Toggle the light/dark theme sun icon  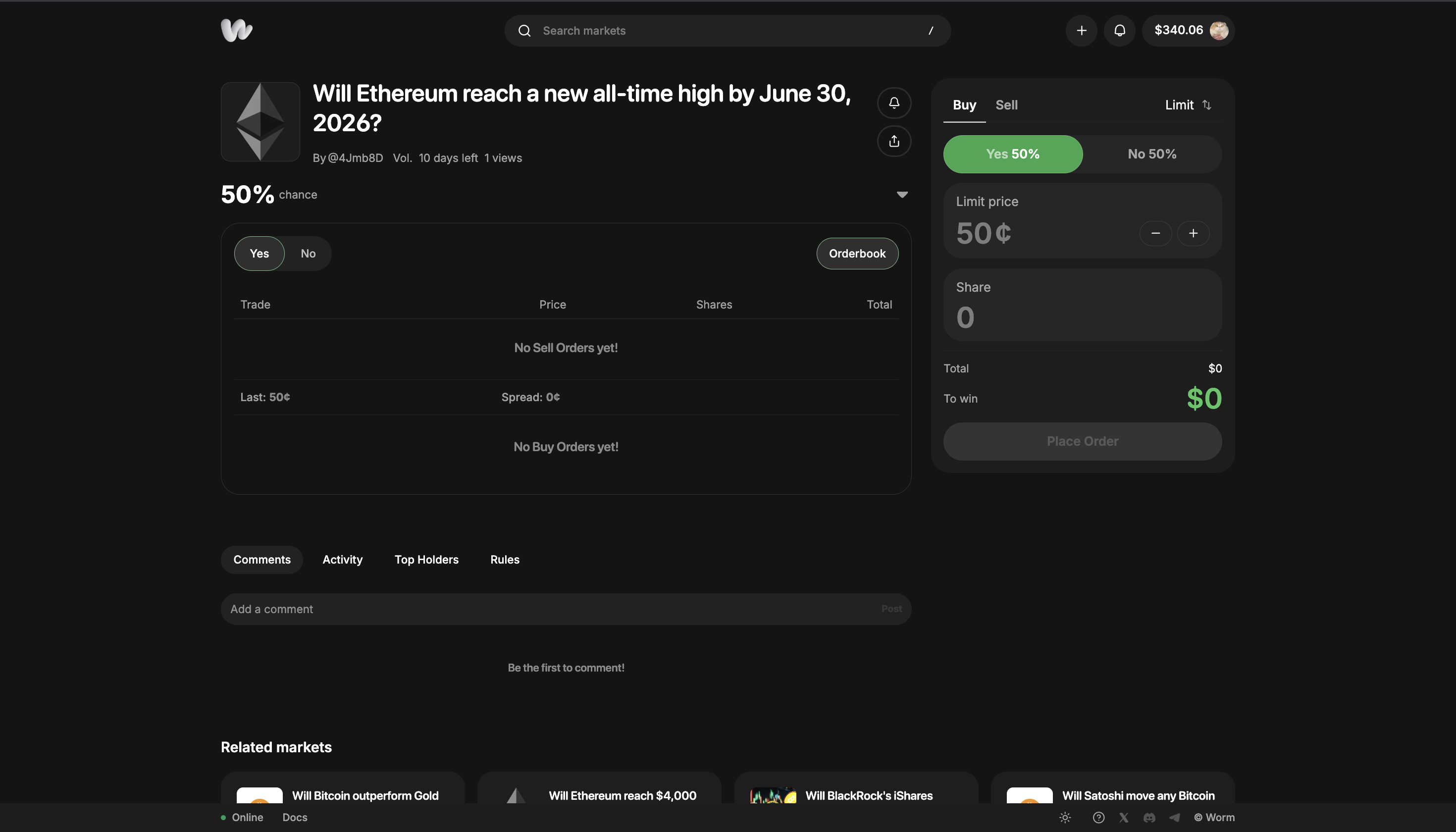(x=1065, y=818)
